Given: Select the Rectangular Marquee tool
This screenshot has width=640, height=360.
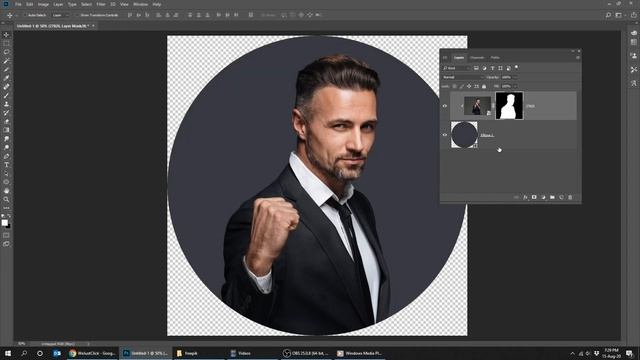Looking at the screenshot, I should [x=6, y=43].
